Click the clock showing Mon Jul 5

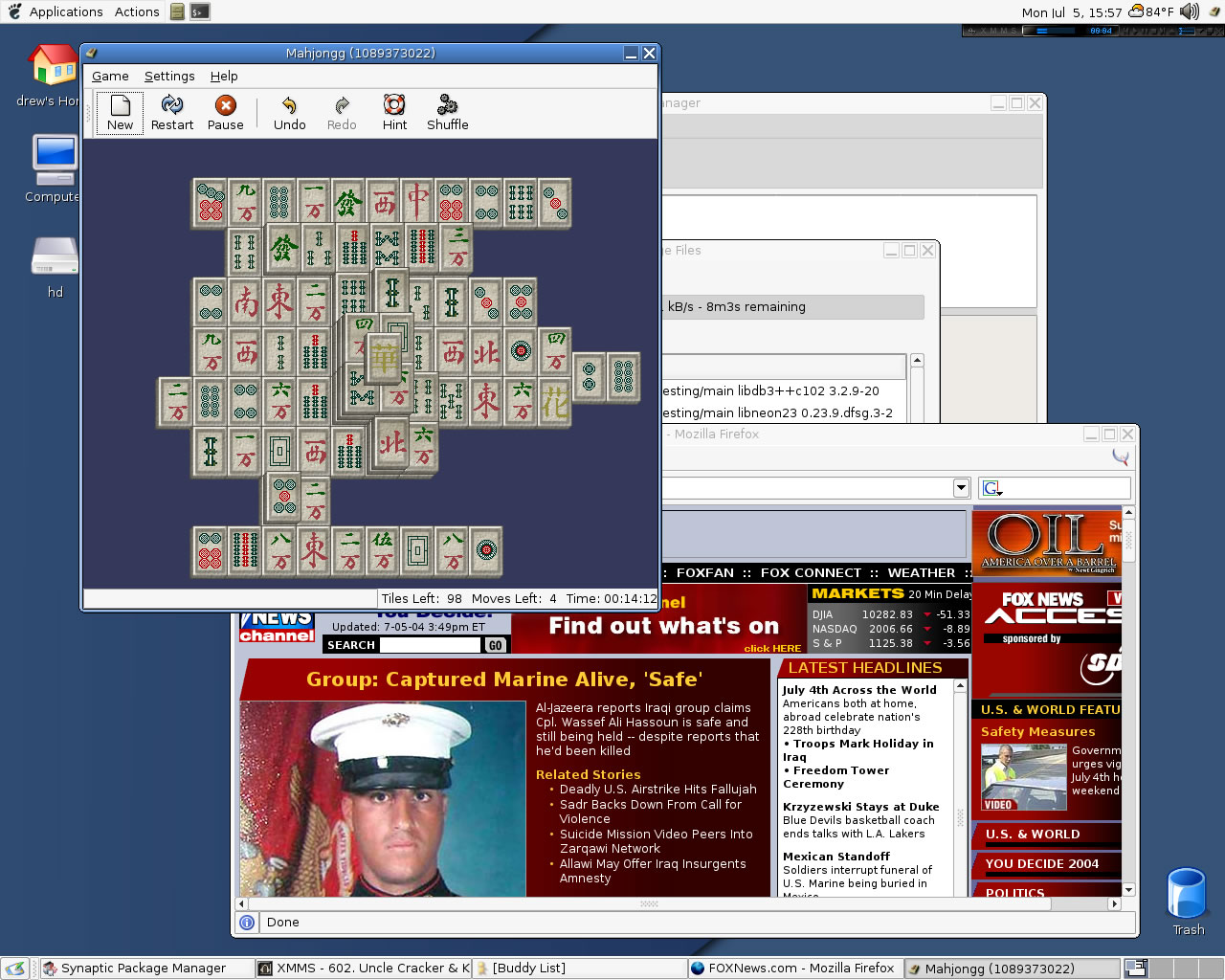[1071, 12]
